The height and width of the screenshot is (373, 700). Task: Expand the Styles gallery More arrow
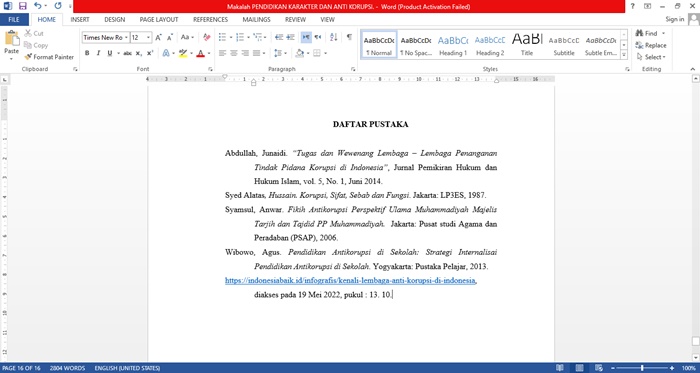click(624, 55)
